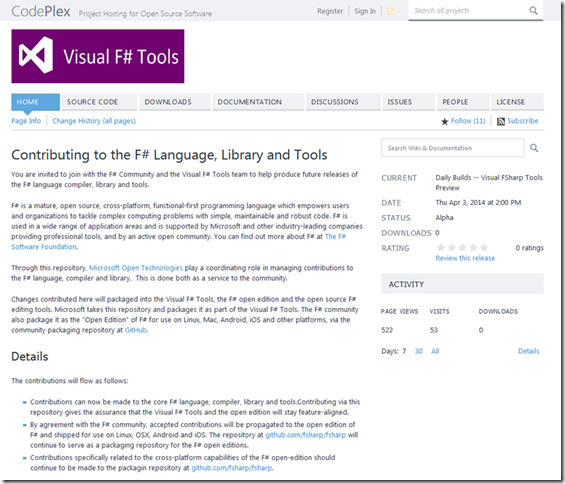Rate release with first star
Screen dimensions: 565x484
coord(441,247)
